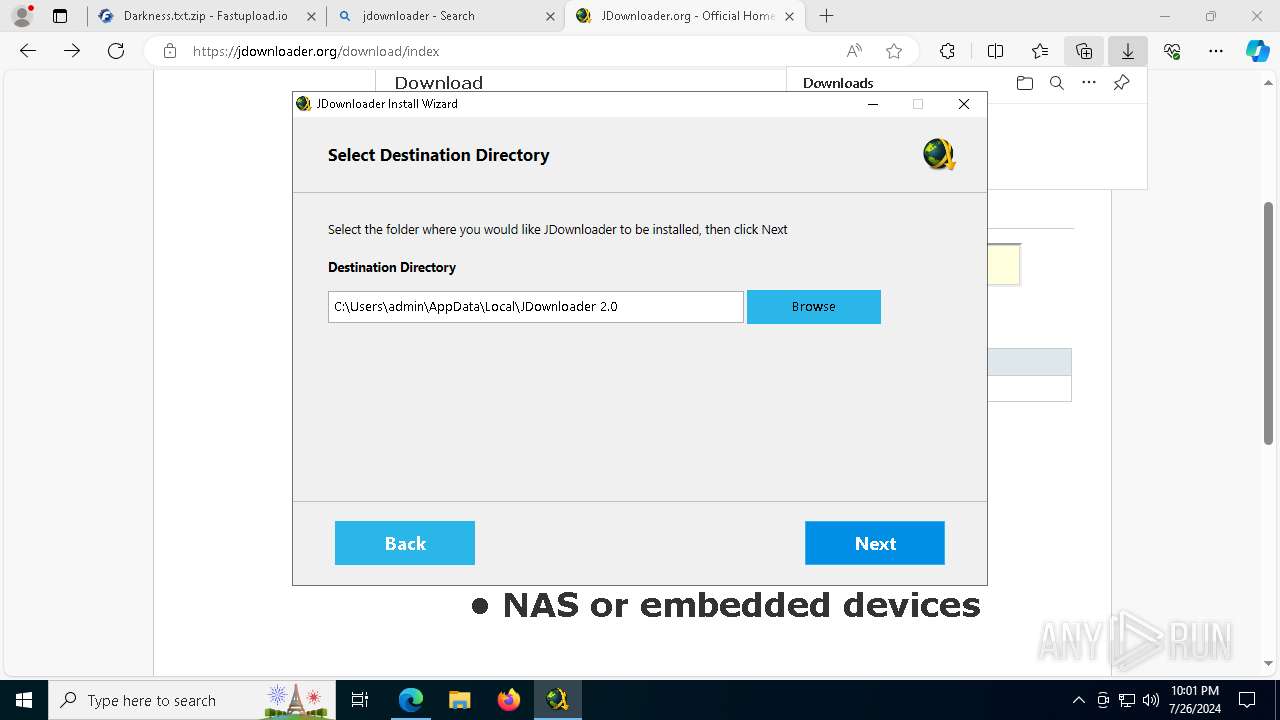Open the taskbar clock and date

(1195, 700)
